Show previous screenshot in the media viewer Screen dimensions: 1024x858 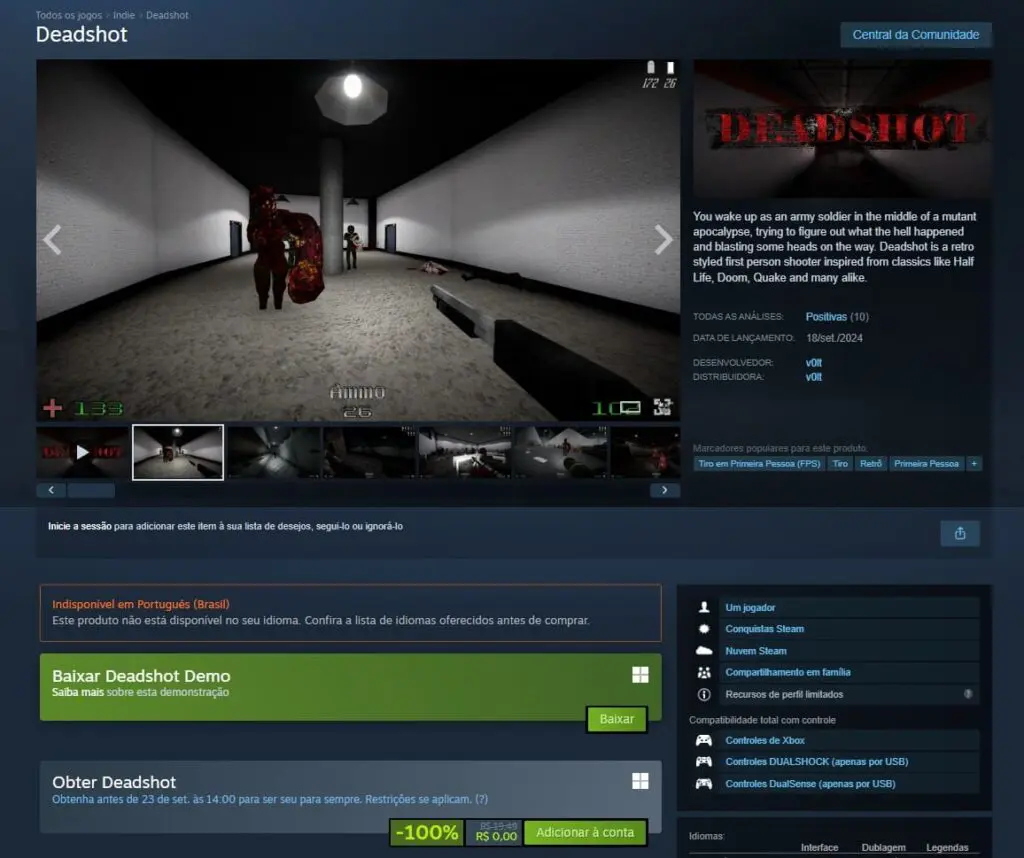pos(52,240)
